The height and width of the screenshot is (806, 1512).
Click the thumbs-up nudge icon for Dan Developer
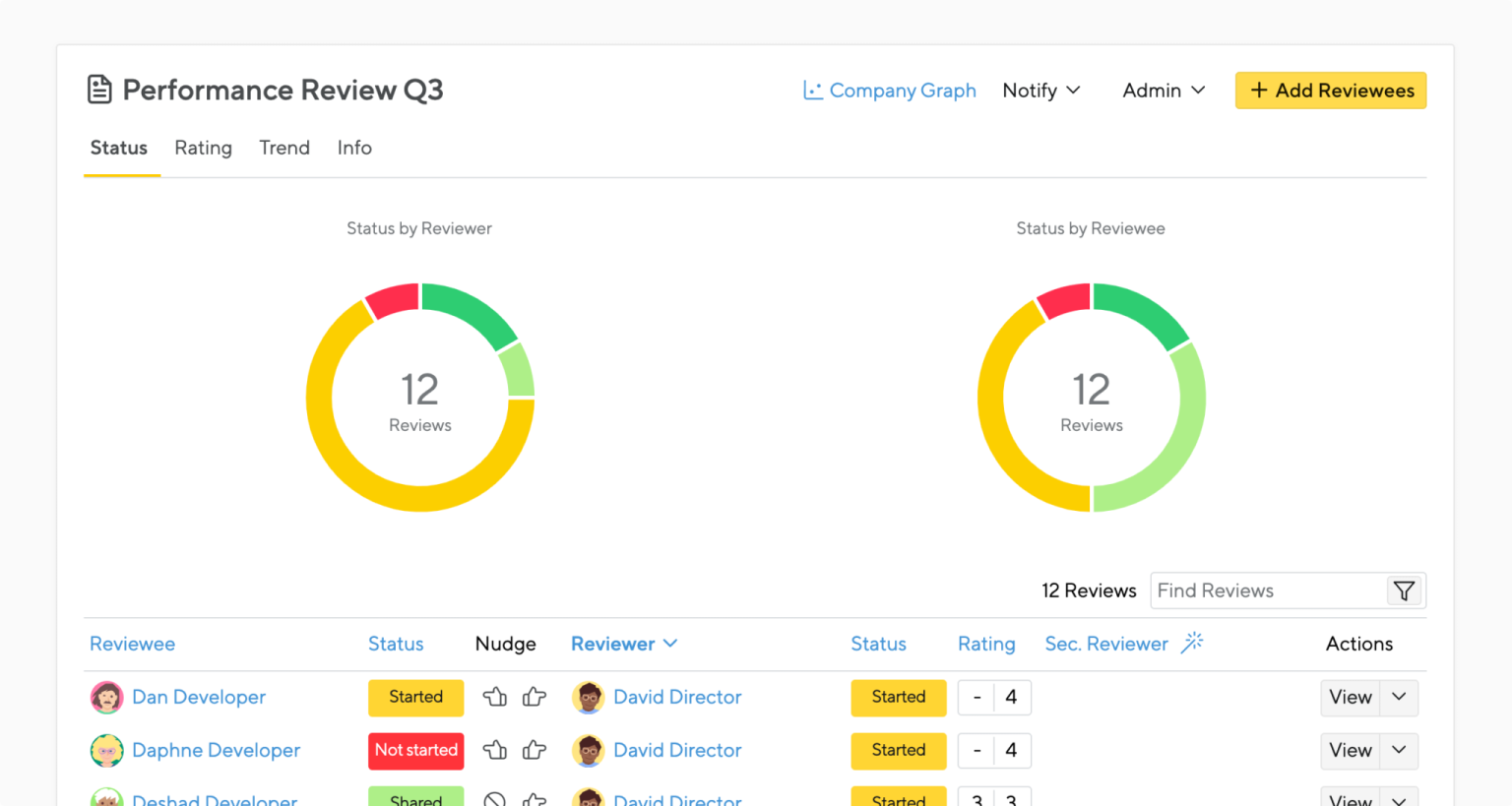point(534,697)
